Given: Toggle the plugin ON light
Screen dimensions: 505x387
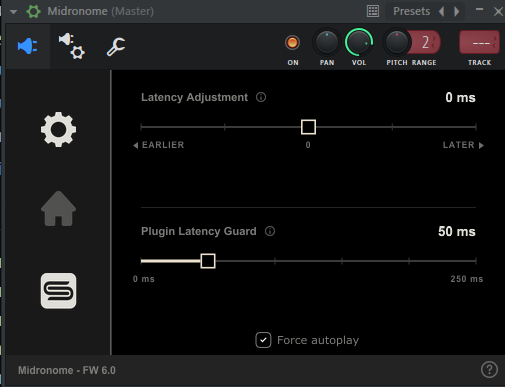Looking at the screenshot, I should 292,43.
